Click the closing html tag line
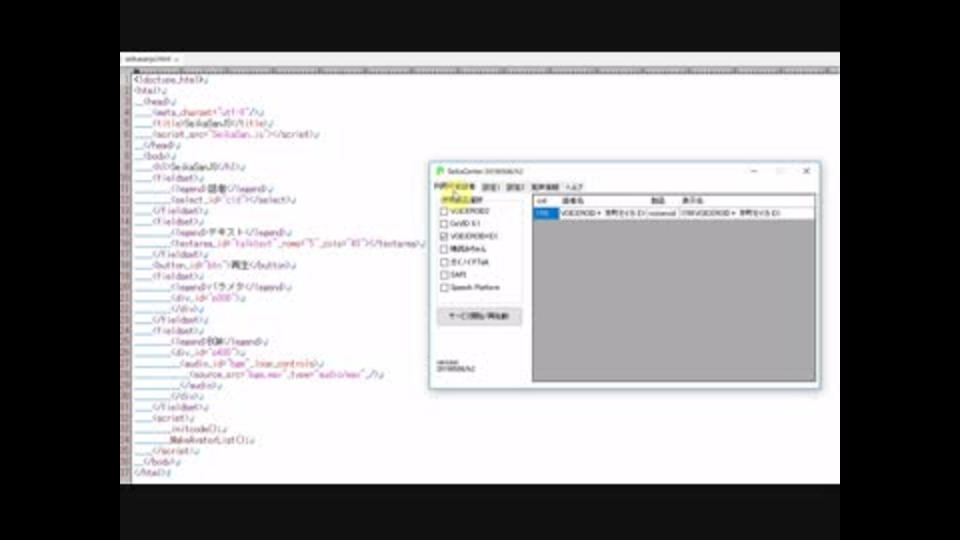 (152, 473)
